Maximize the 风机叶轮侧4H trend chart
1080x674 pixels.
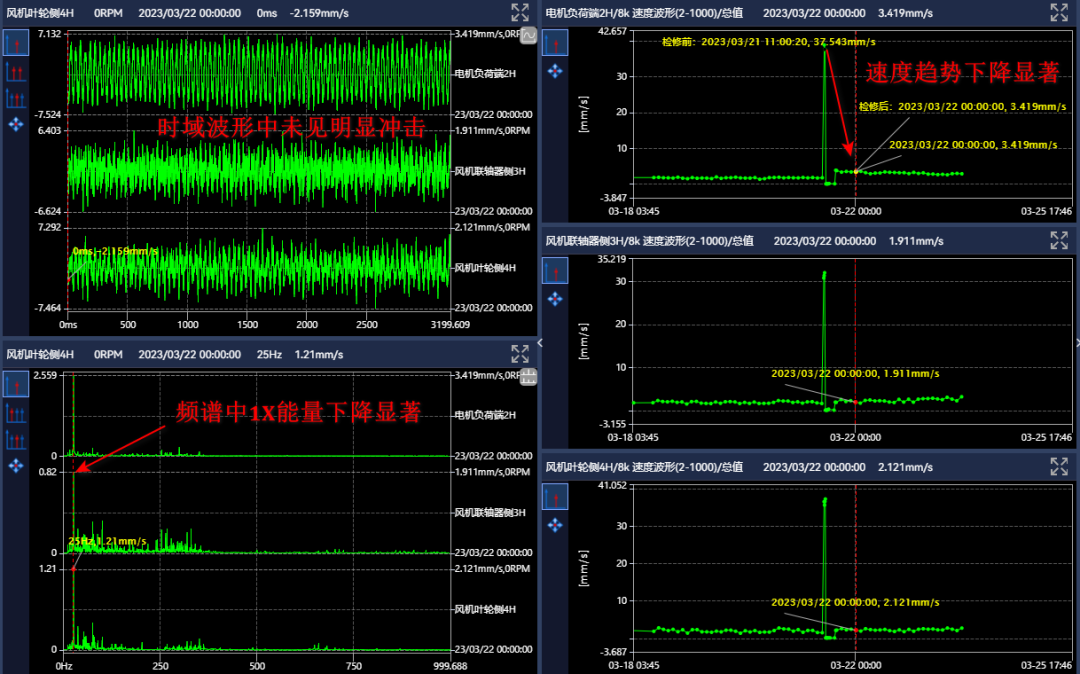1059,467
